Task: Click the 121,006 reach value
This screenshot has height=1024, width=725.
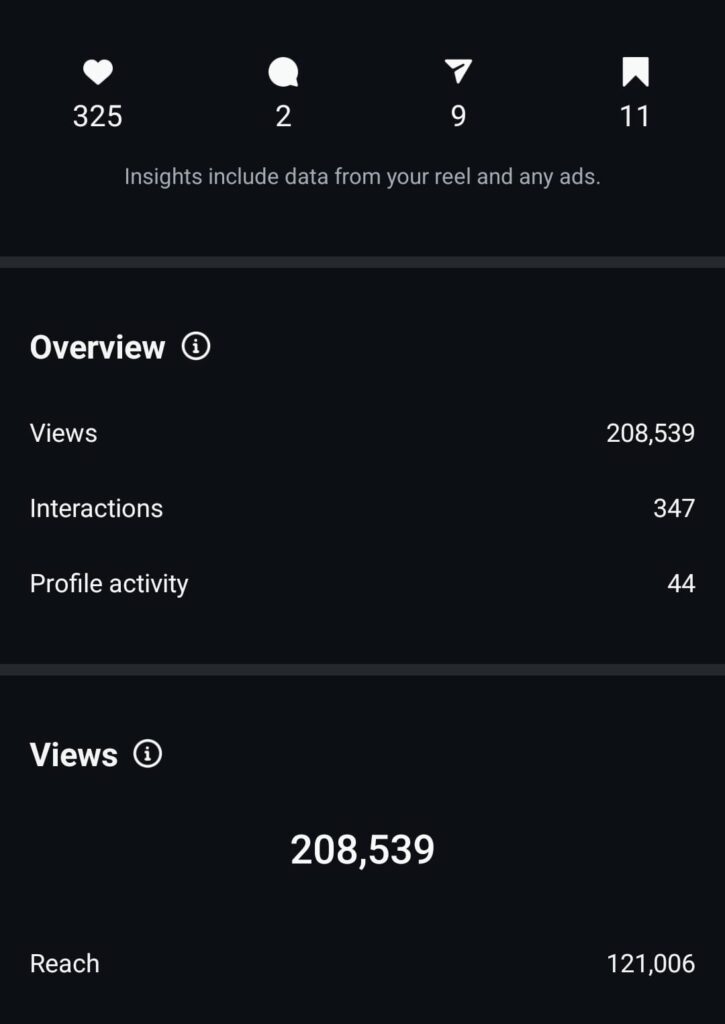Action: point(650,964)
